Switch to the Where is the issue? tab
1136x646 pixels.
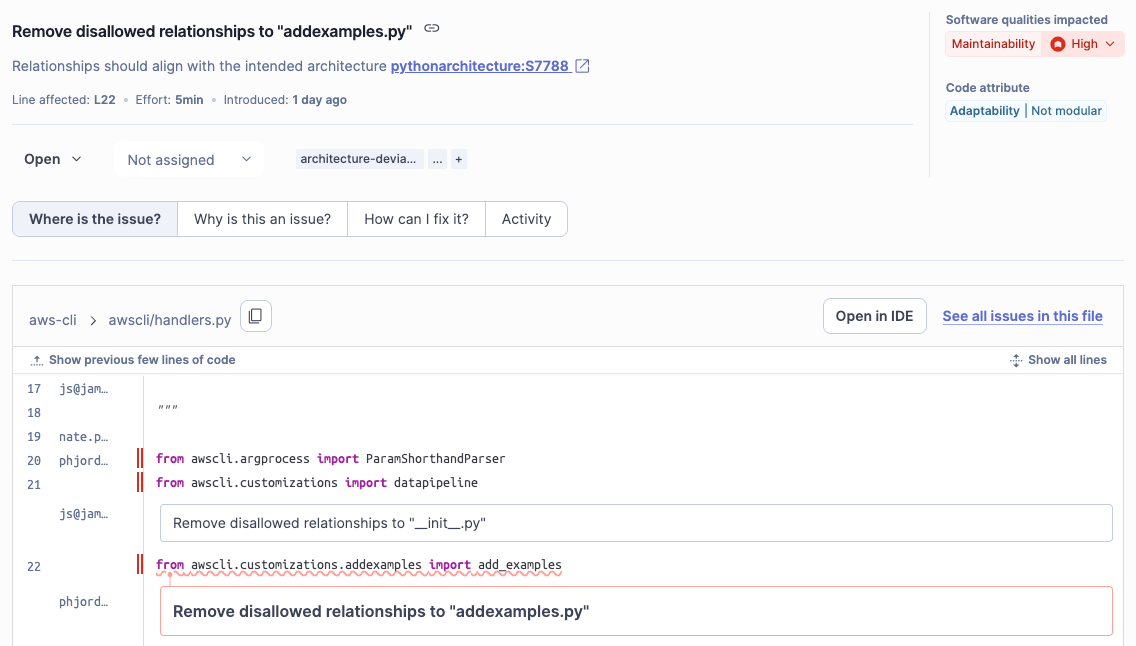pyautogui.click(x=95, y=219)
